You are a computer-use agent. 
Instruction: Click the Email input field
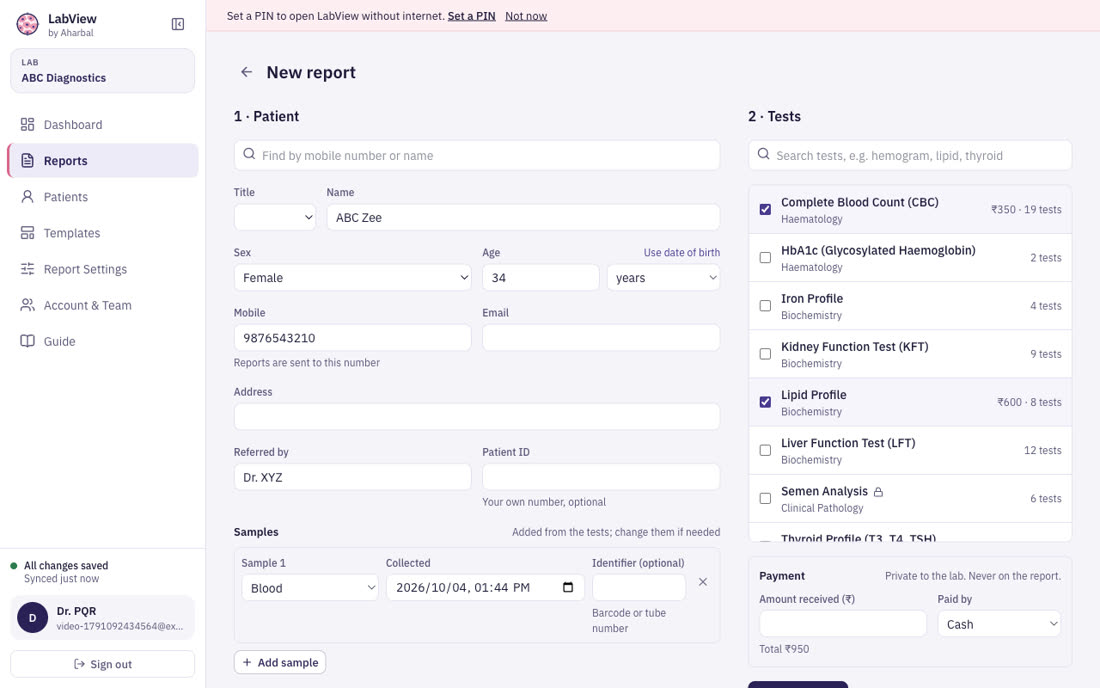601,338
